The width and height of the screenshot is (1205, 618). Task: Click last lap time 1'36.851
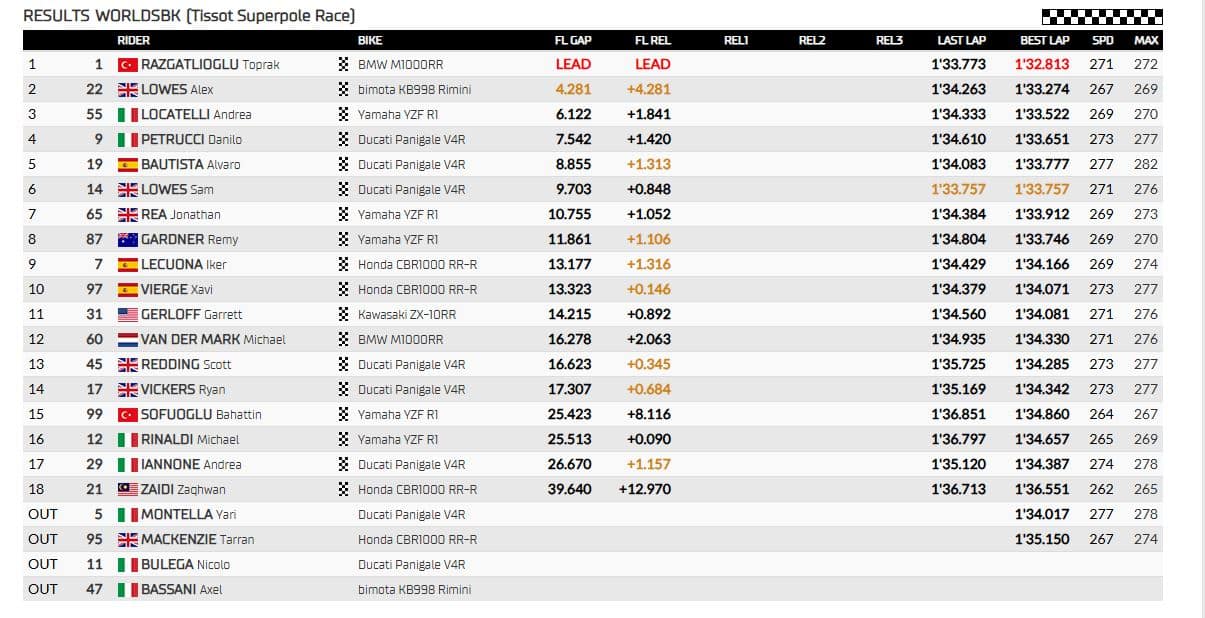pyautogui.click(x=958, y=414)
